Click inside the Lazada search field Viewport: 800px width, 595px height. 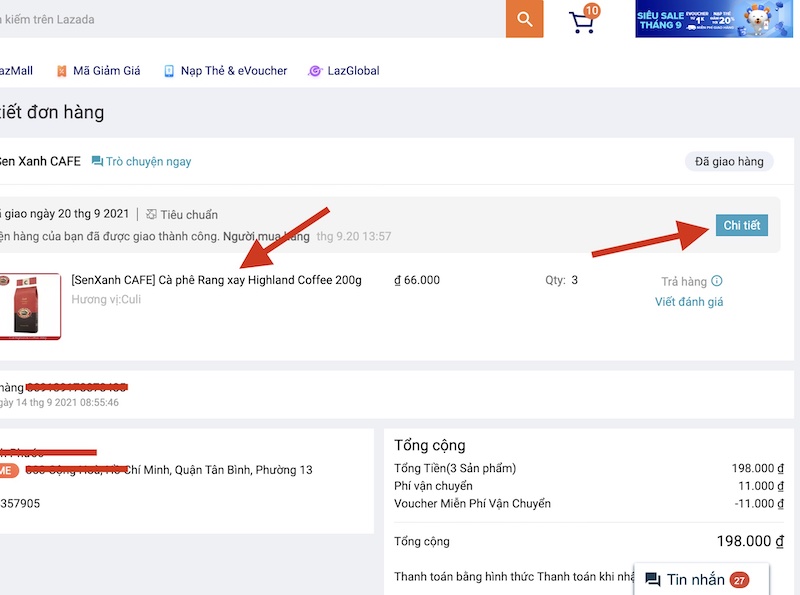[250, 19]
